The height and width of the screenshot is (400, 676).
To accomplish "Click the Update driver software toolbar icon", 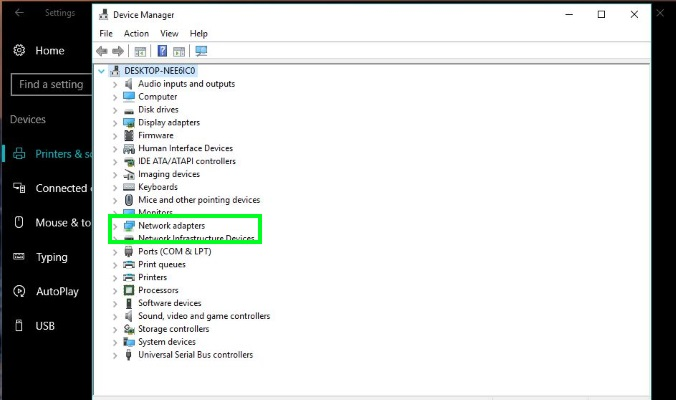I will 179,52.
